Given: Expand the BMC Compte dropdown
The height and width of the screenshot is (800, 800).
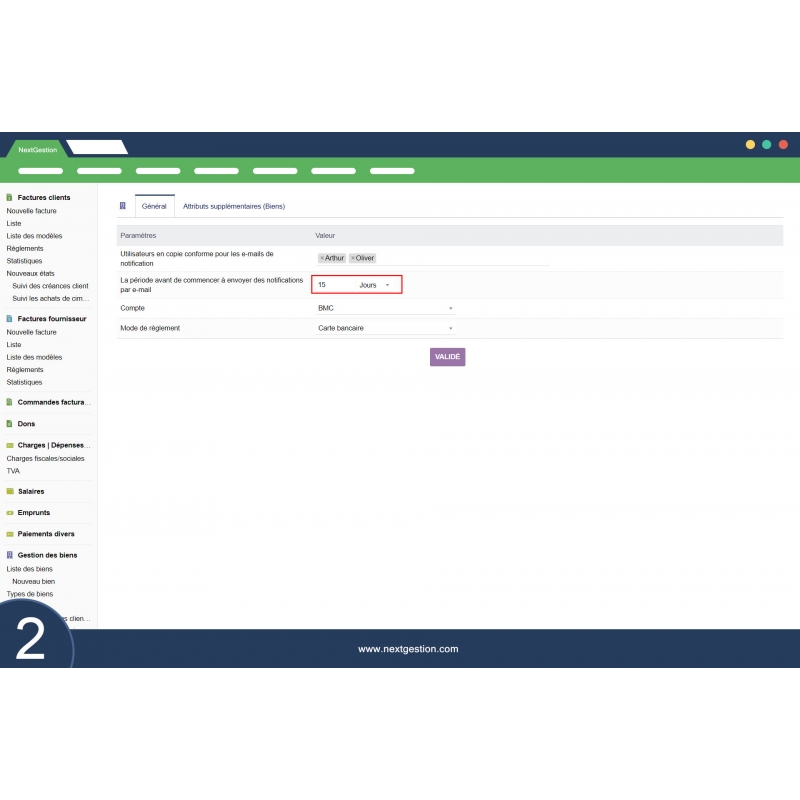Looking at the screenshot, I should (x=451, y=308).
